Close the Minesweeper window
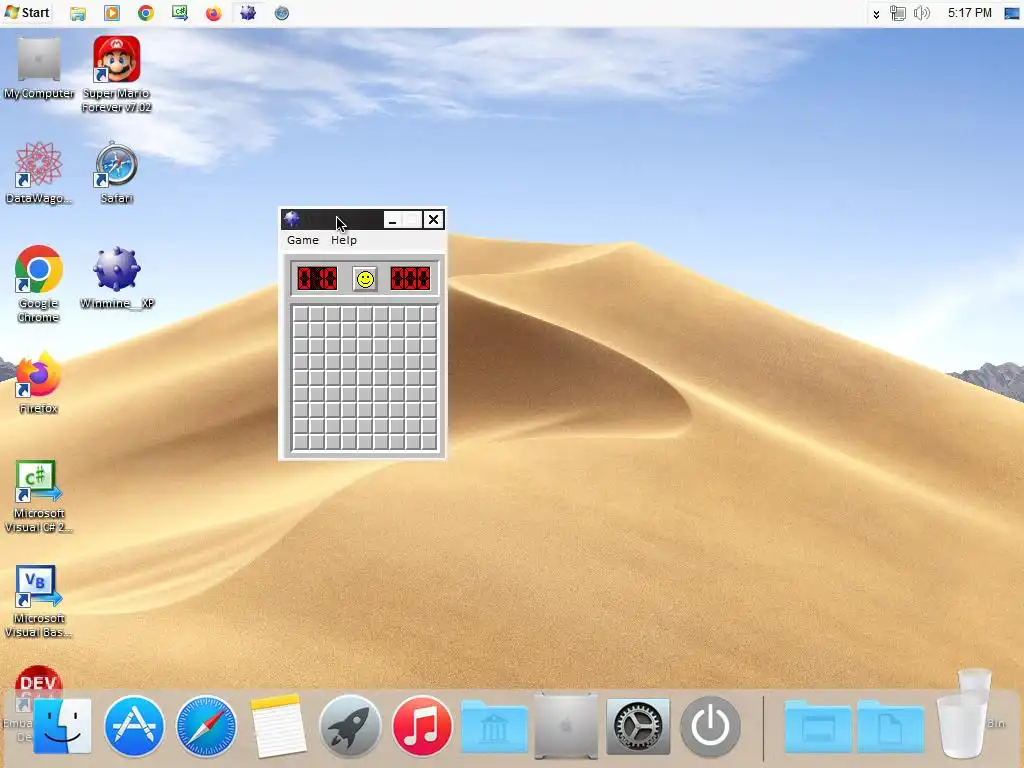The image size is (1024, 768). coord(433,220)
